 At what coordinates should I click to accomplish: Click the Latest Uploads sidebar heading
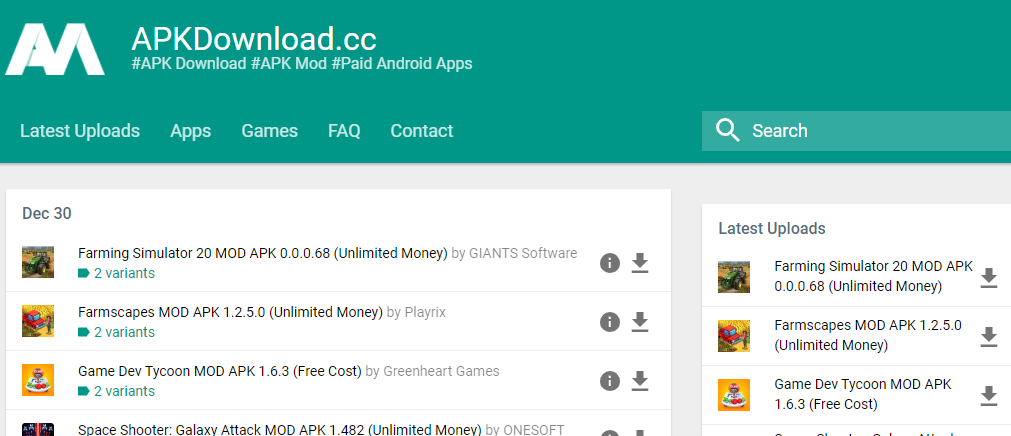(x=772, y=228)
